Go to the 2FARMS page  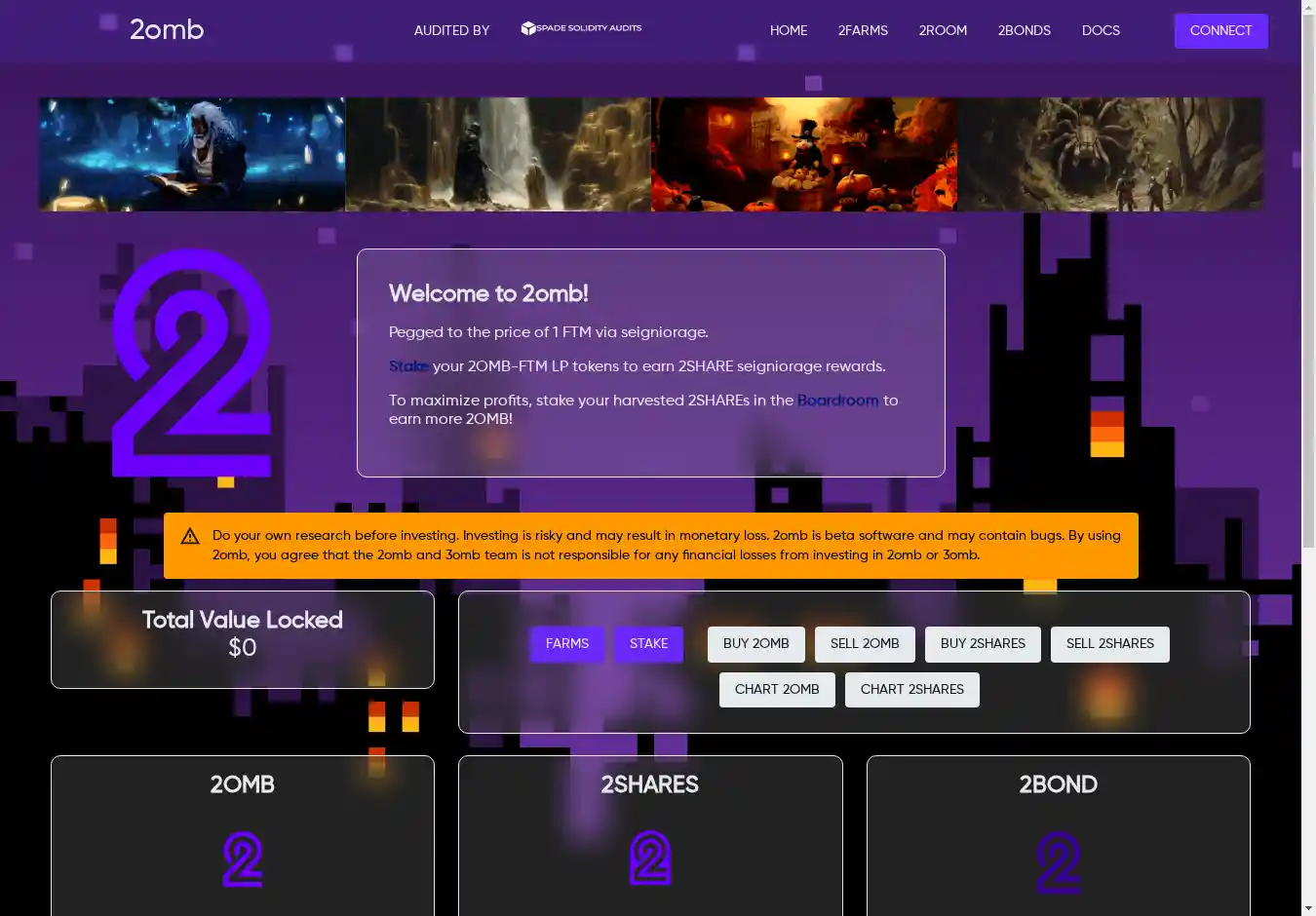pyautogui.click(x=863, y=30)
